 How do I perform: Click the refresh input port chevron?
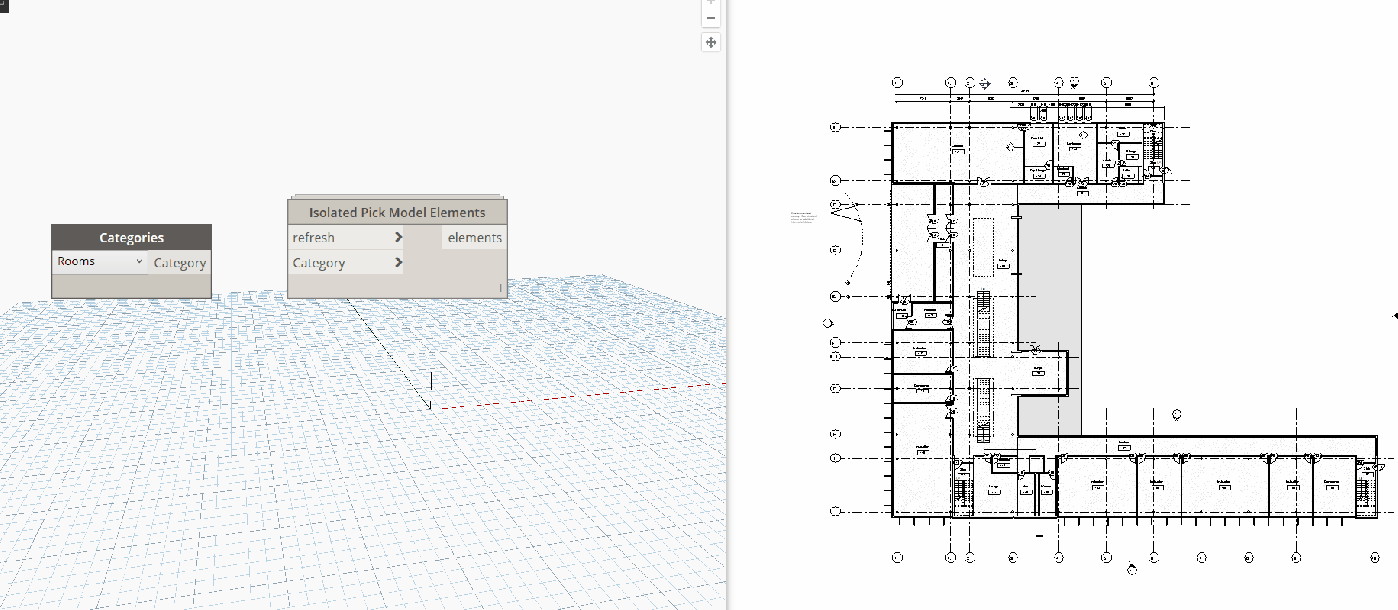[398, 237]
